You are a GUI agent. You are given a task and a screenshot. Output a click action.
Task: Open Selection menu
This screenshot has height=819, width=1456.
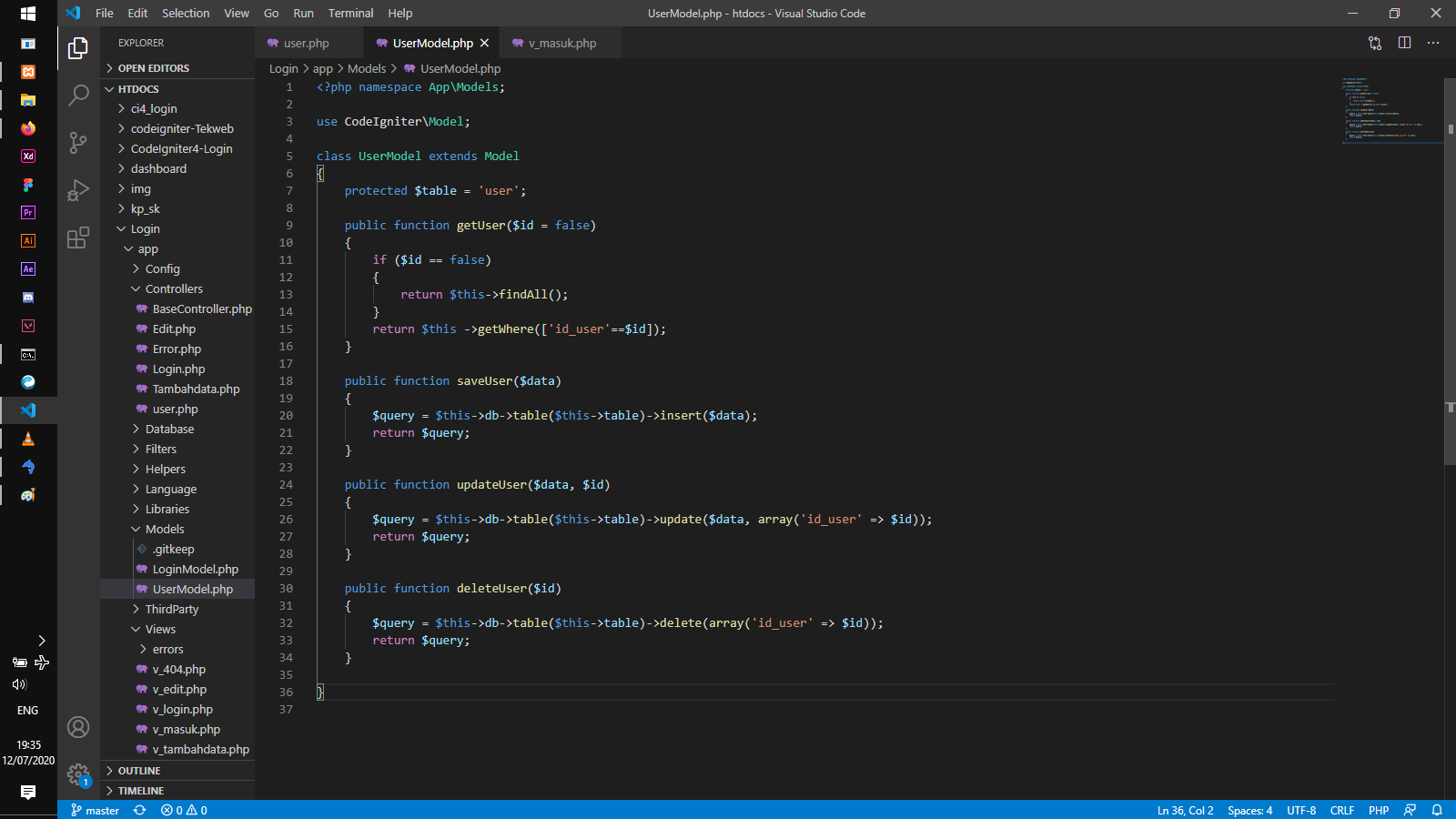click(186, 13)
